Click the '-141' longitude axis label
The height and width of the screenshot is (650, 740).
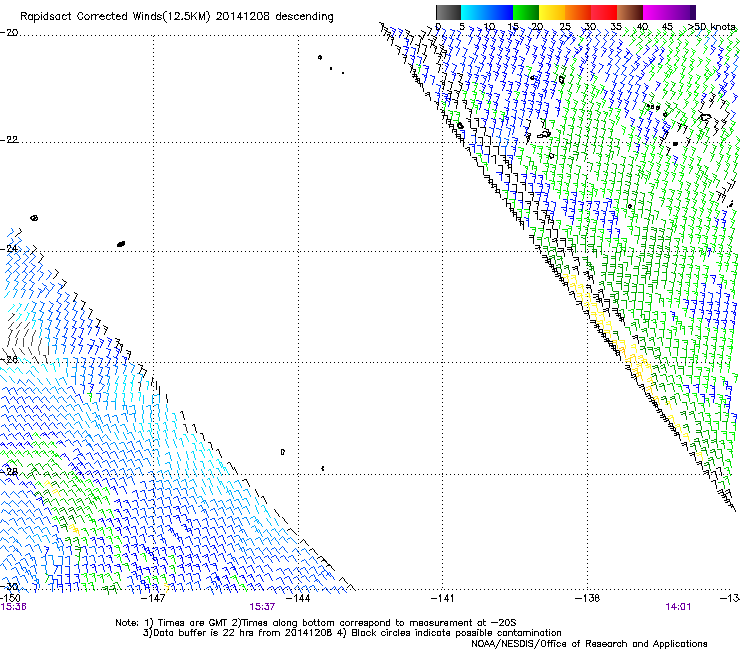(443, 598)
